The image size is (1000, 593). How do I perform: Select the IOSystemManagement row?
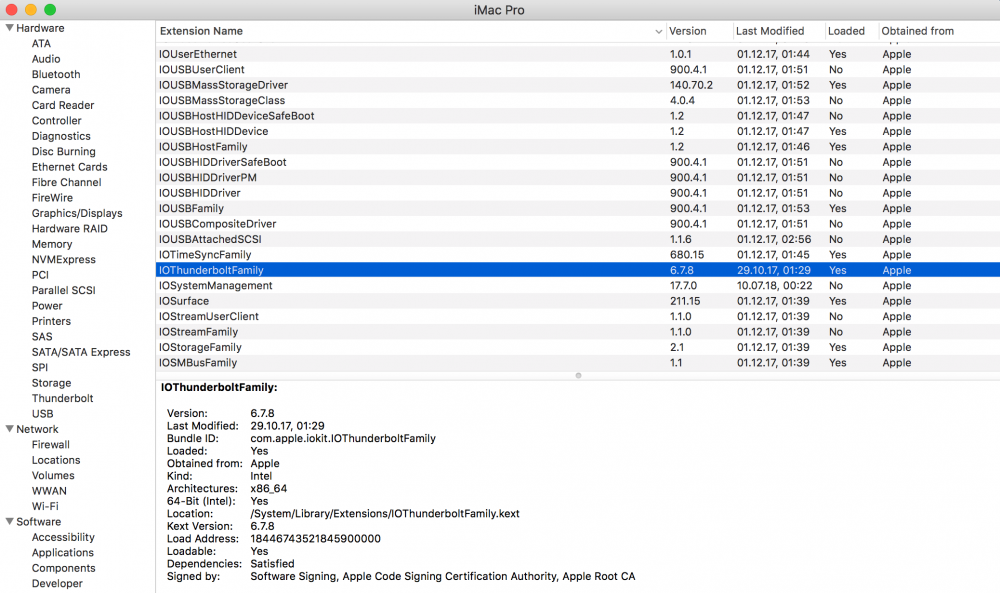pos(578,286)
